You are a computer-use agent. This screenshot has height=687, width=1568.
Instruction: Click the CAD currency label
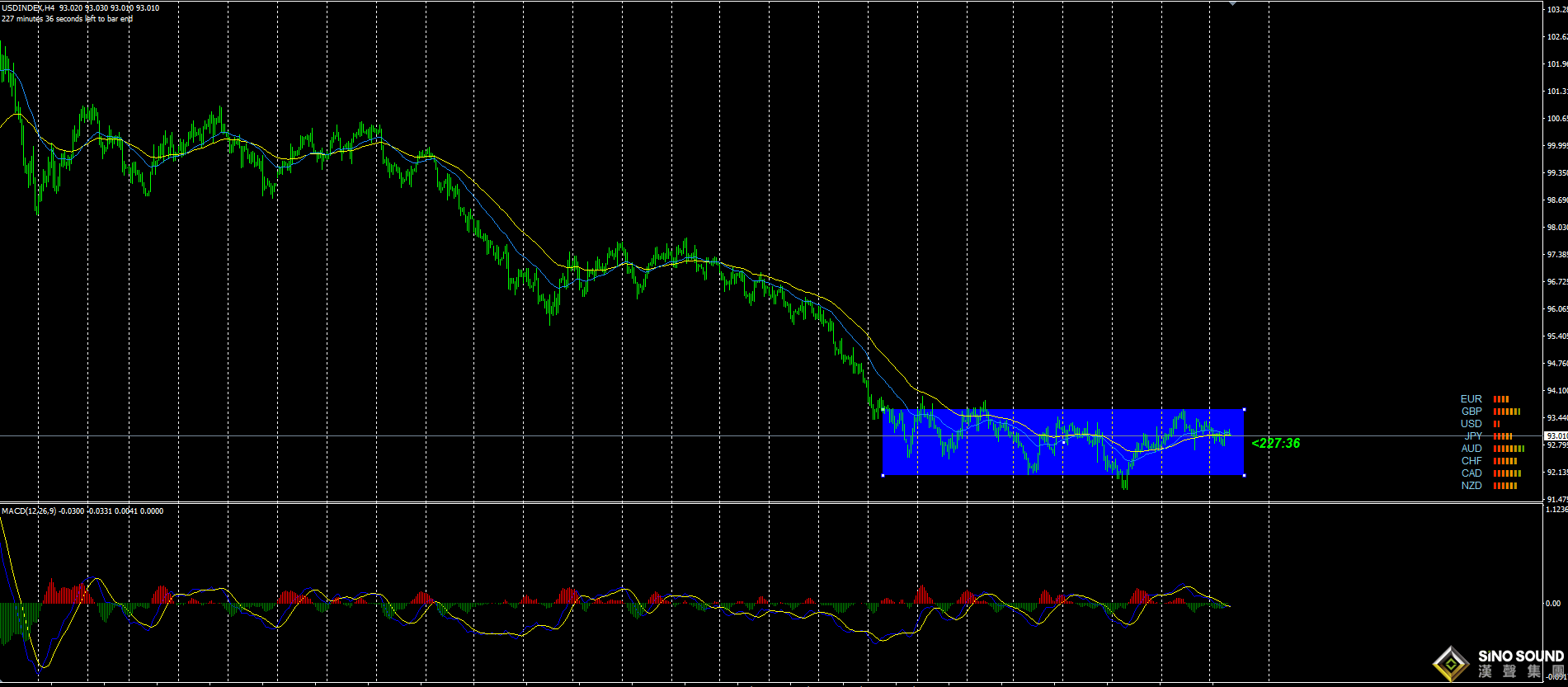click(1471, 473)
